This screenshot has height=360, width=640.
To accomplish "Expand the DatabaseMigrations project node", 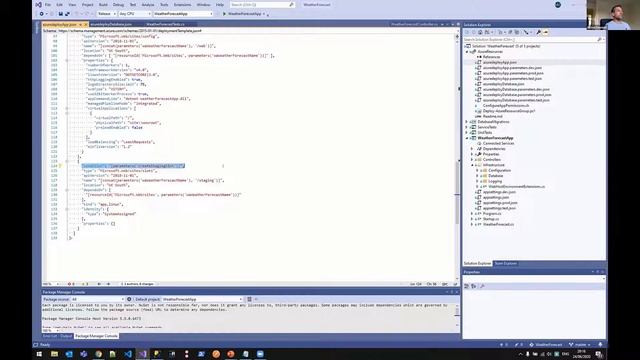I will tap(467, 122).
